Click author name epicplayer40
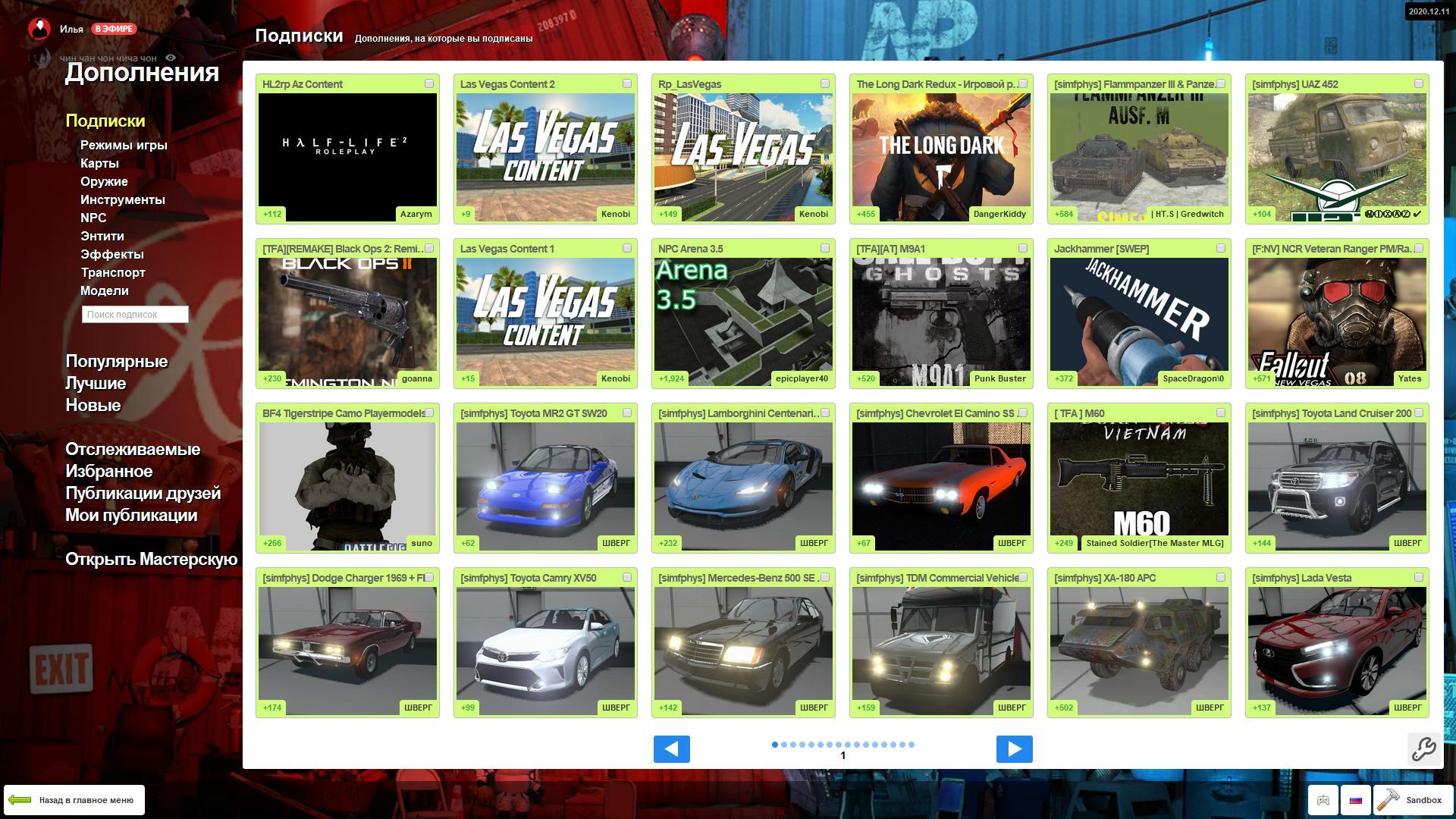Screen dimensions: 1456x819 pos(802,378)
